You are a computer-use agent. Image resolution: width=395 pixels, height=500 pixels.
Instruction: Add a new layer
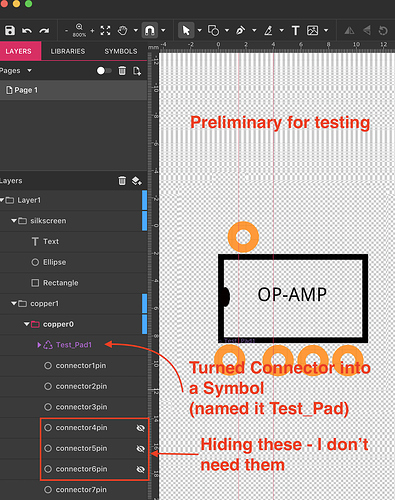(136, 181)
